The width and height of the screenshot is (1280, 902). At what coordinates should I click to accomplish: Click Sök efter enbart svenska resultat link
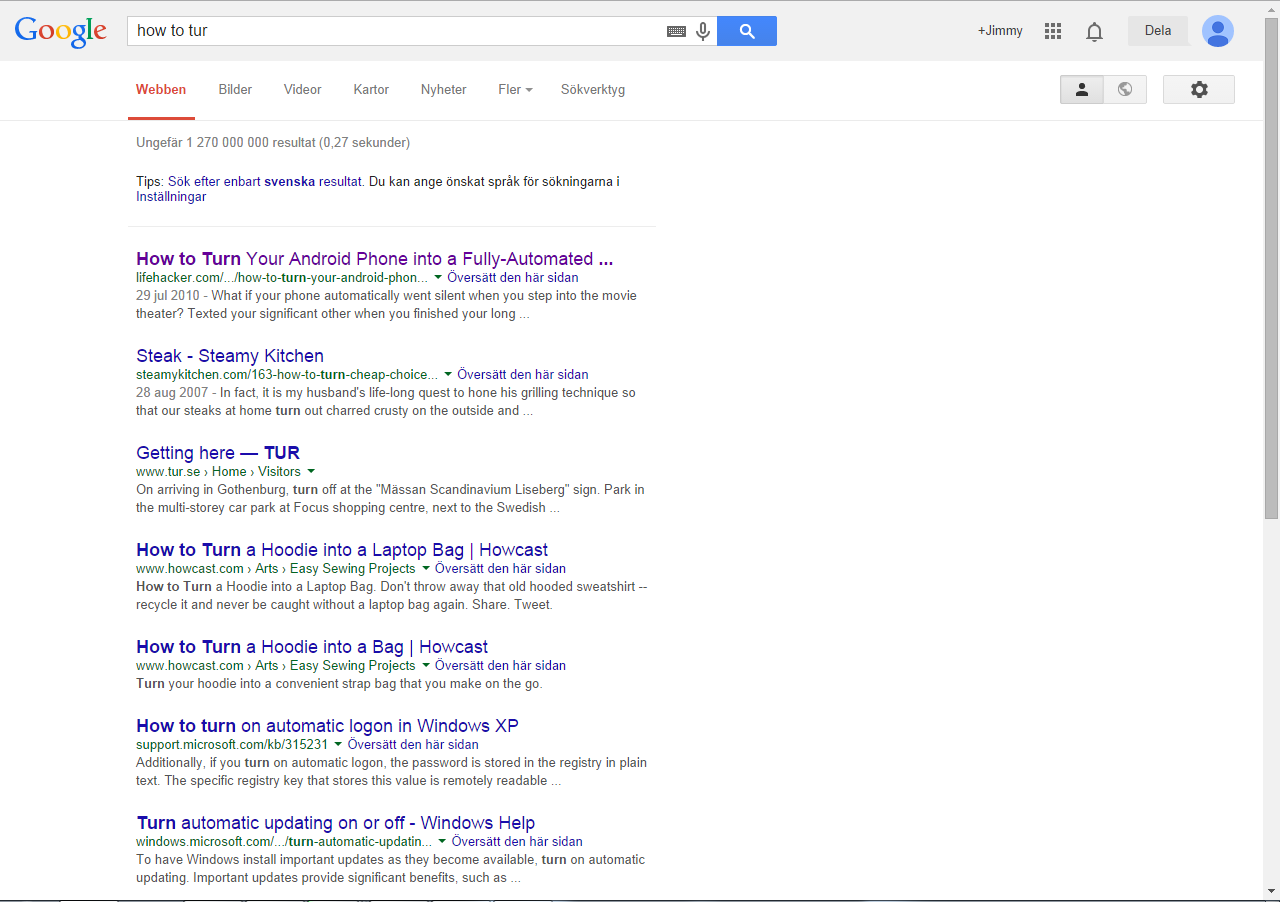tap(264, 181)
